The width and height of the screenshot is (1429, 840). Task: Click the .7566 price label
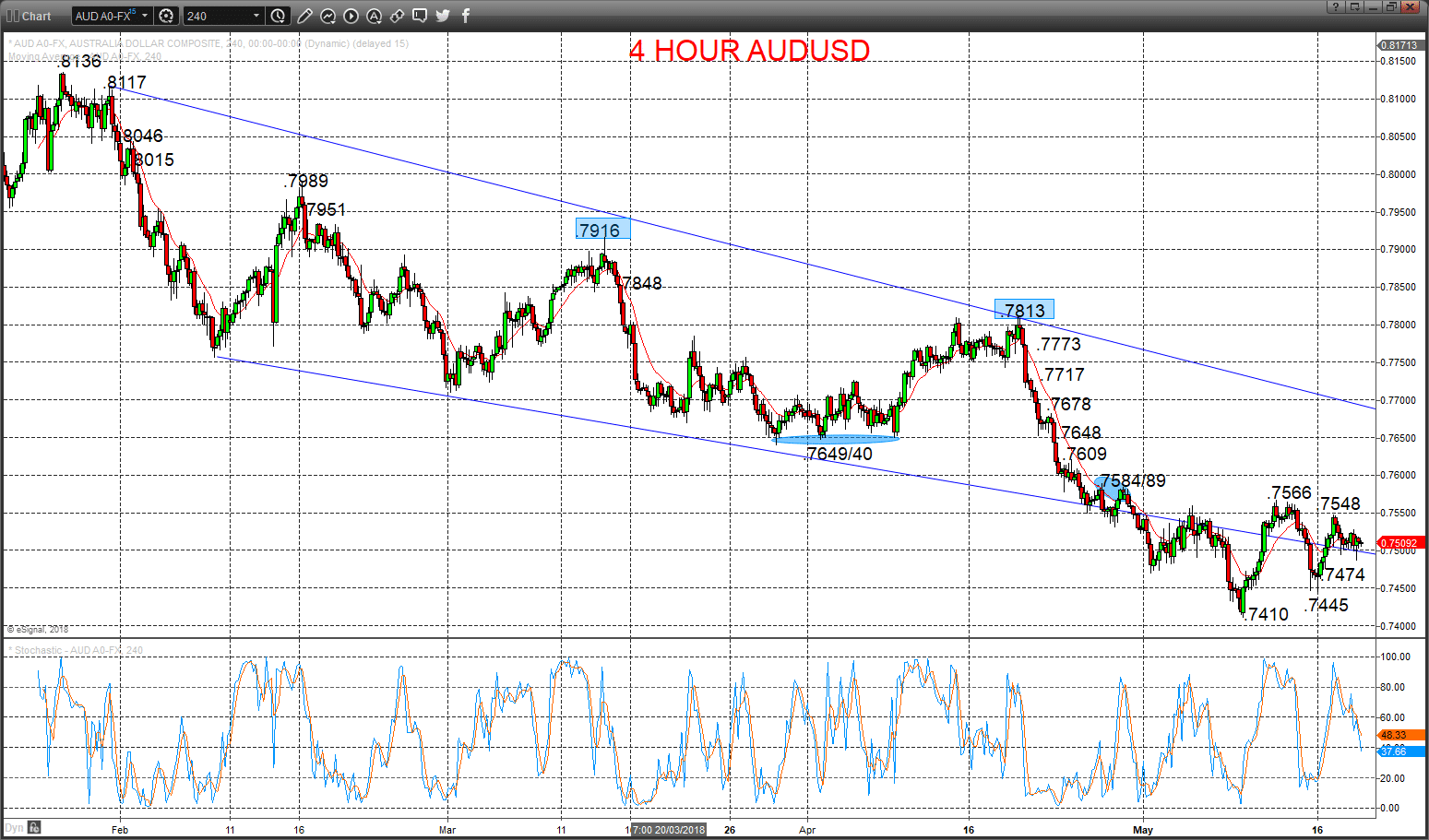(x=1290, y=492)
